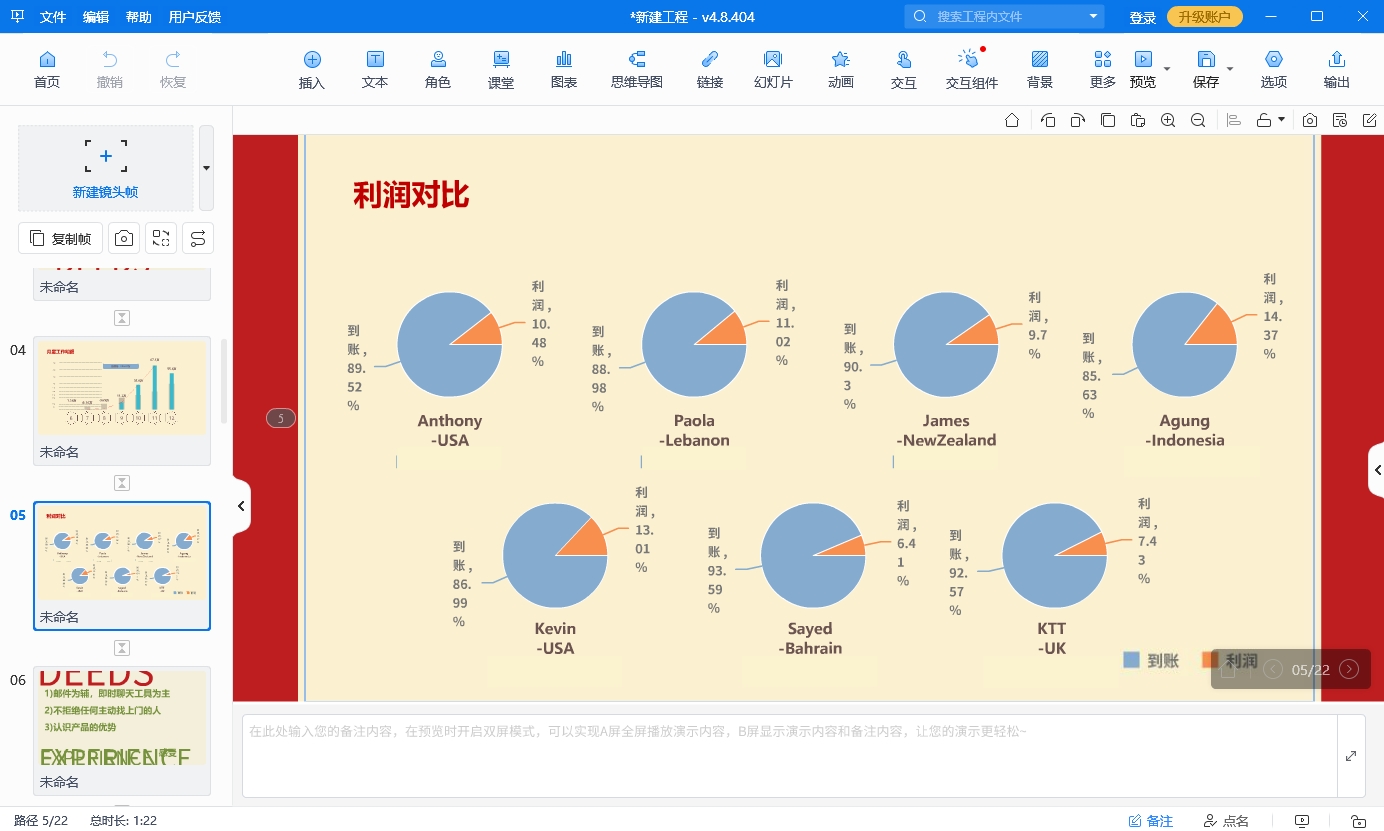Click the 点名 roll call button
Viewport: 1384px width, 831px height.
tap(1226, 821)
